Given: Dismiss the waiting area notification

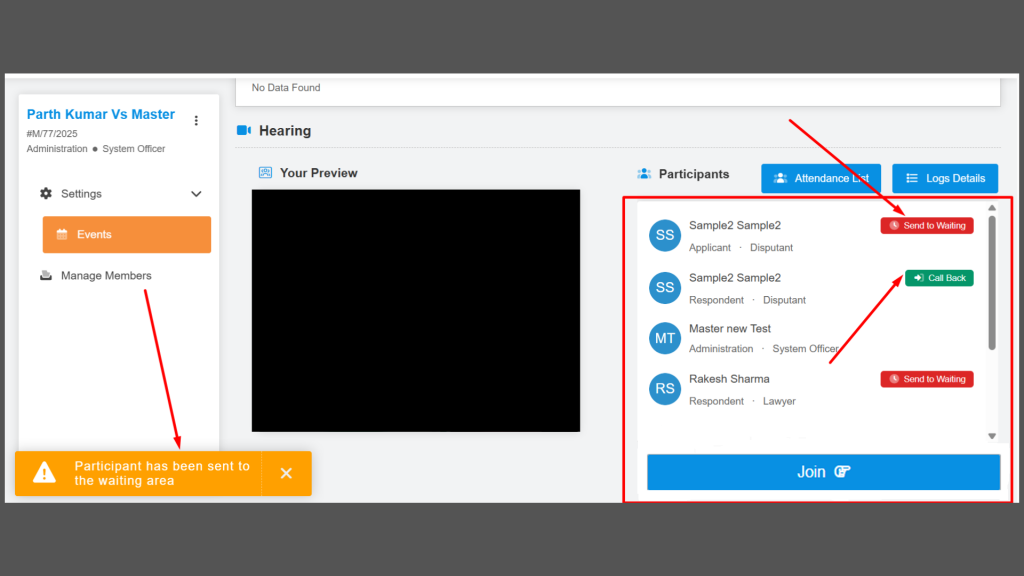Looking at the screenshot, I should click(286, 473).
